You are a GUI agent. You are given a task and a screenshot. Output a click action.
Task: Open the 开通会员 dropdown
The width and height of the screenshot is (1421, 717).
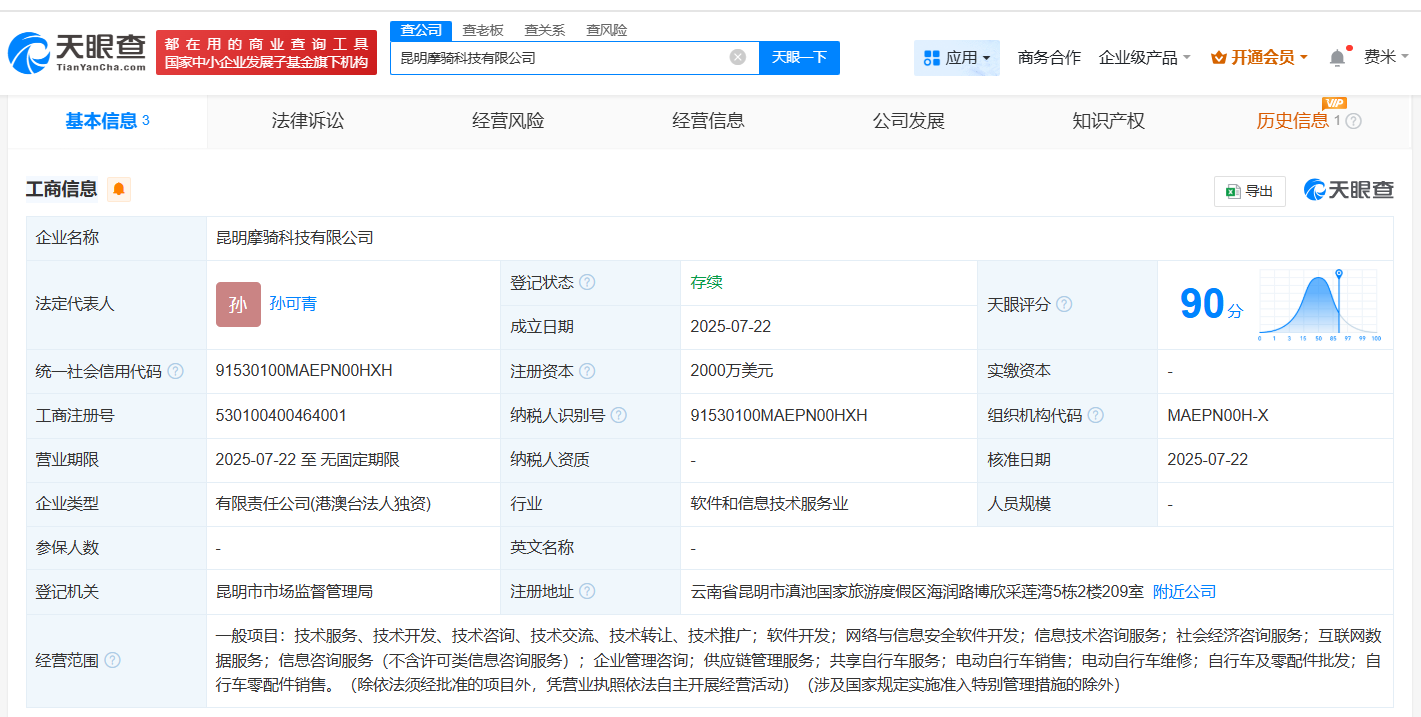[1259, 58]
